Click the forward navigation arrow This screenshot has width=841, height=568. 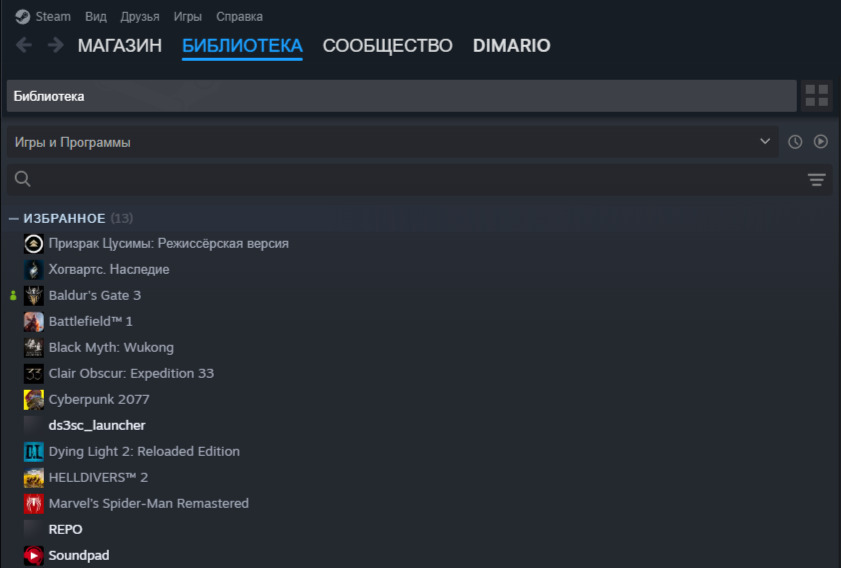click(x=55, y=46)
